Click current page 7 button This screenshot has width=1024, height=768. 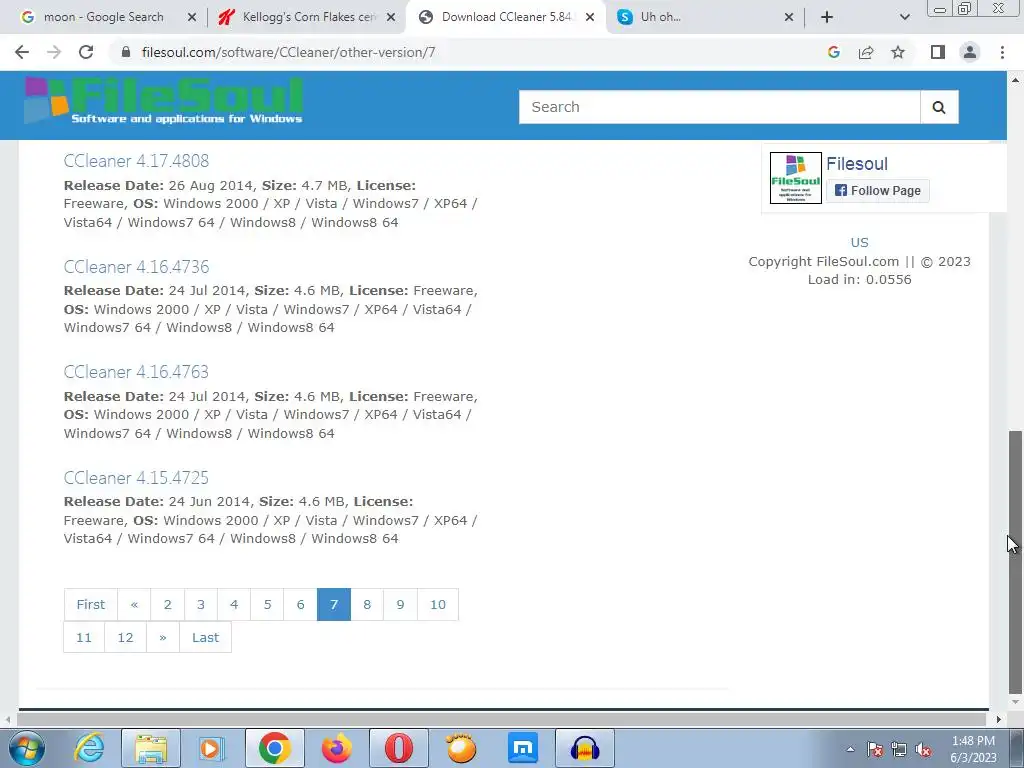pos(334,605)
